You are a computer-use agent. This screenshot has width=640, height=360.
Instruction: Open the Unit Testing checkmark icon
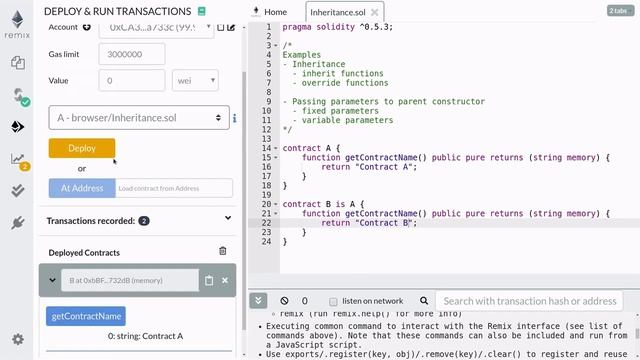18,190
